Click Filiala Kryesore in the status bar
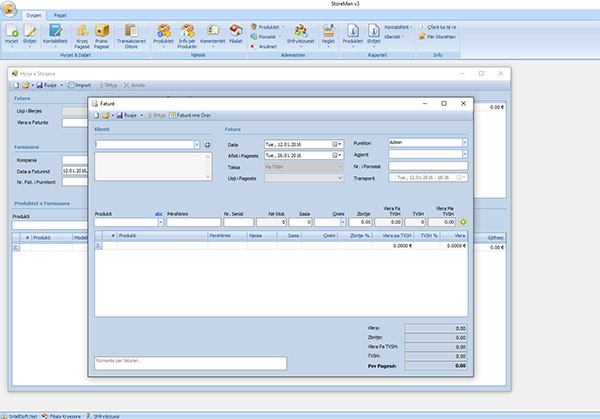Screen dimensions: 600x419 click(x=62, y=416)
